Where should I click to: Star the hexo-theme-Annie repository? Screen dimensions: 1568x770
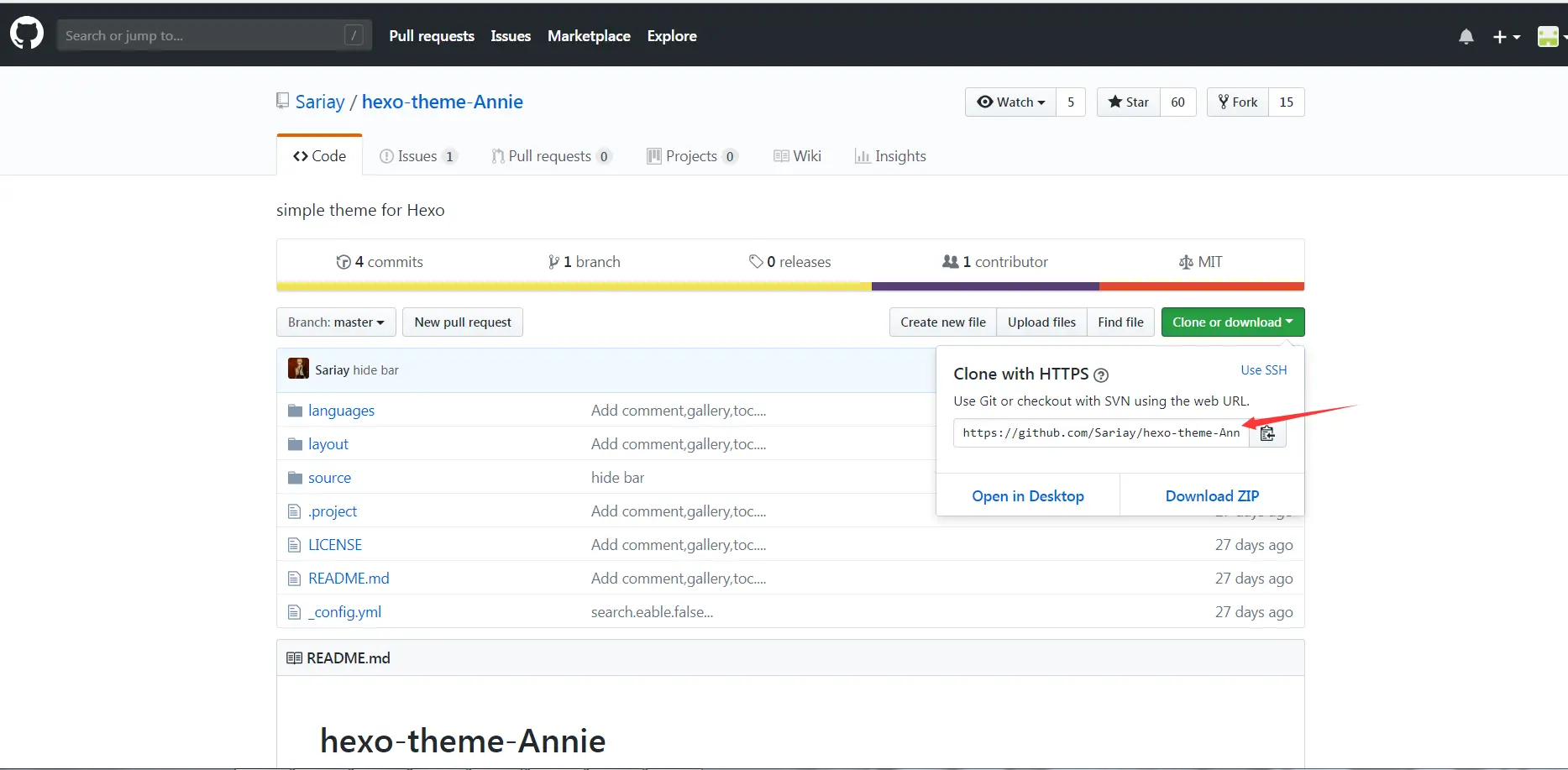coord(1128,102)
